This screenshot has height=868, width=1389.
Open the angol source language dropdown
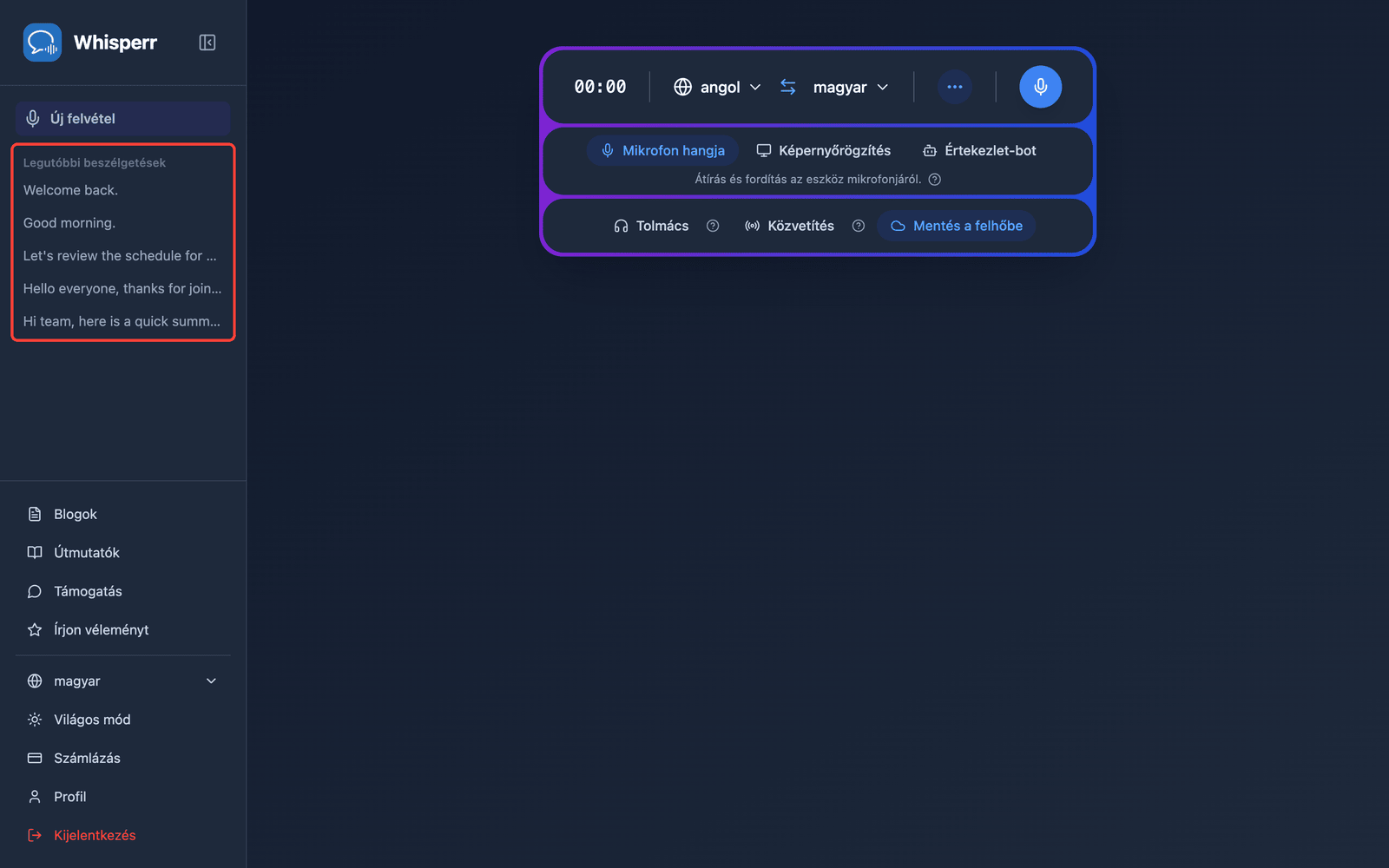(717, 87)
